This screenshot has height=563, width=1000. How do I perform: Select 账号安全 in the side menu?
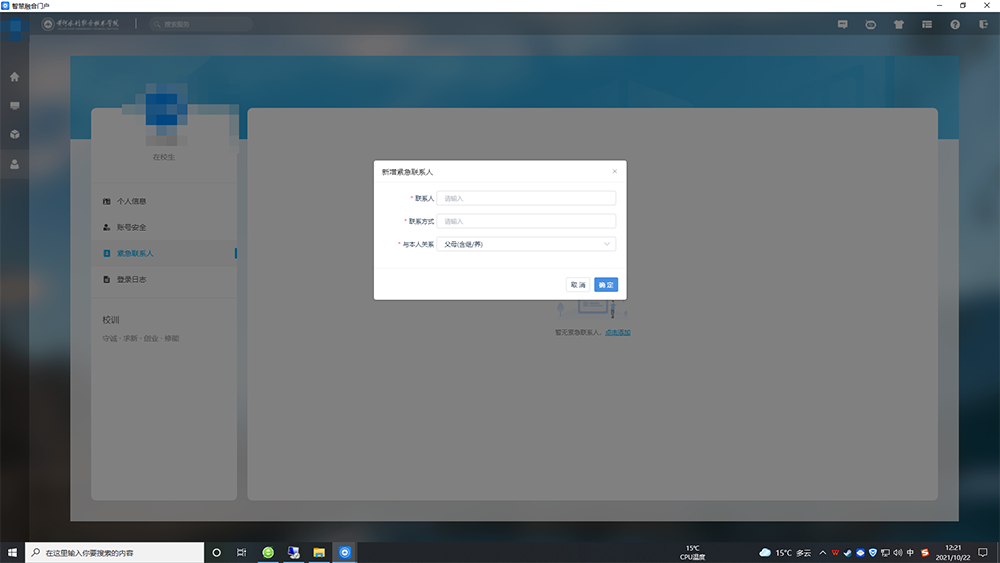coord(131,228)
